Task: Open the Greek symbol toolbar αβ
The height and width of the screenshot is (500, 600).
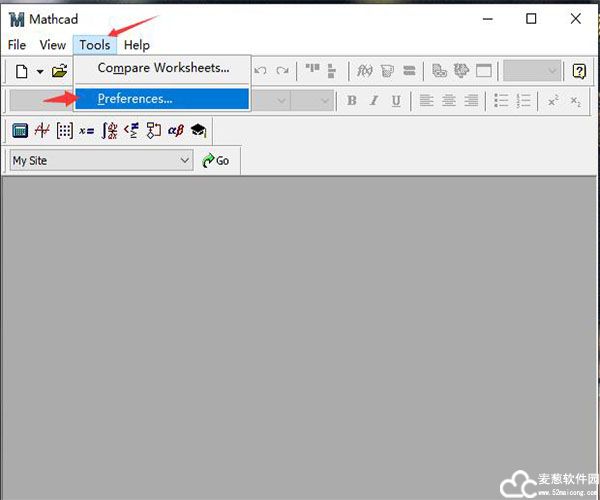Action: coord(176,131)
